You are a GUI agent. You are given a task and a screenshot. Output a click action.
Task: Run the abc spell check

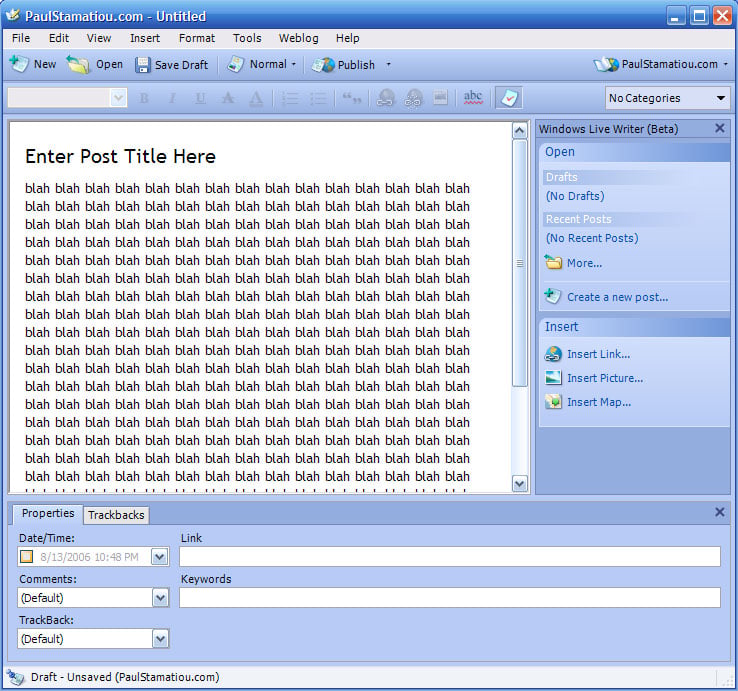point(473,97)
